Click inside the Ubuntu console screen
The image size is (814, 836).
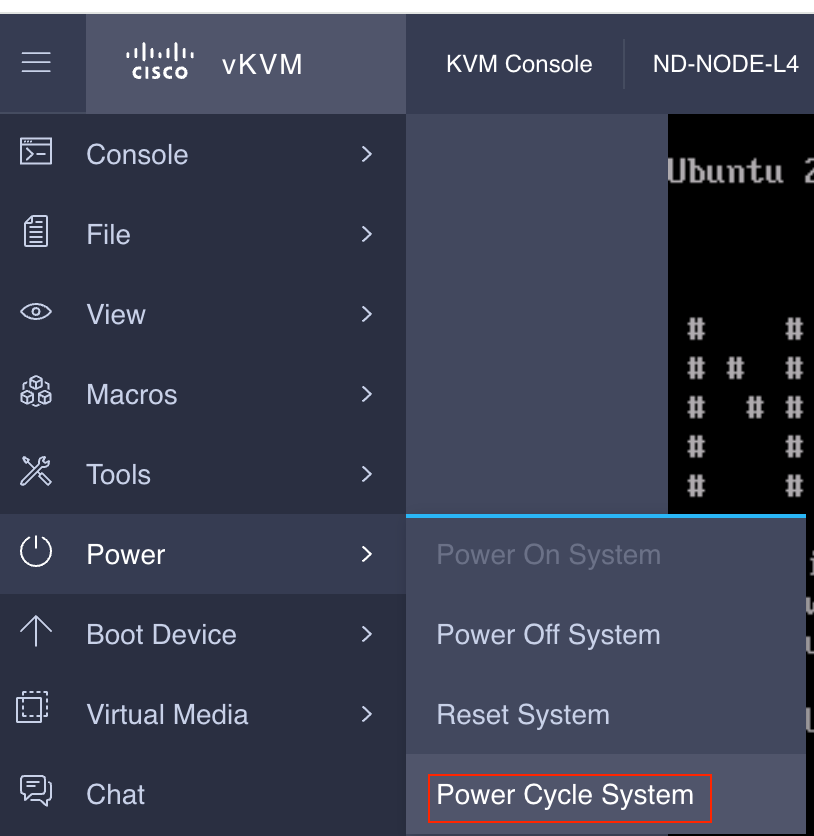click(741, 314)
